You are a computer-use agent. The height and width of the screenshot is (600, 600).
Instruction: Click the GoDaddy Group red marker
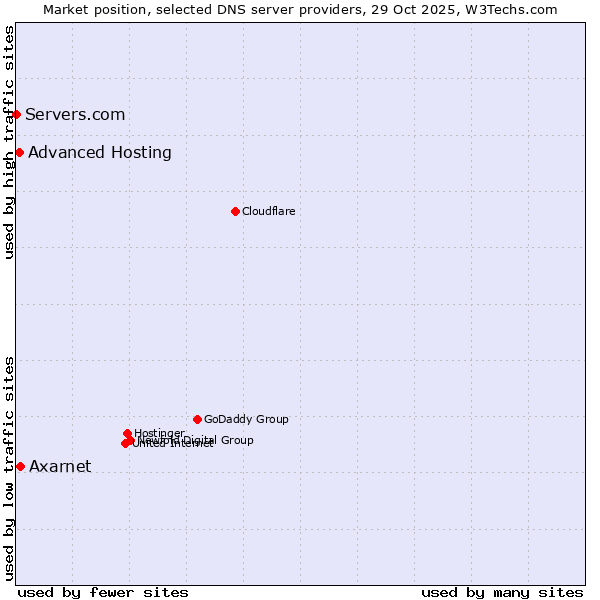click(x=197, y=419)
